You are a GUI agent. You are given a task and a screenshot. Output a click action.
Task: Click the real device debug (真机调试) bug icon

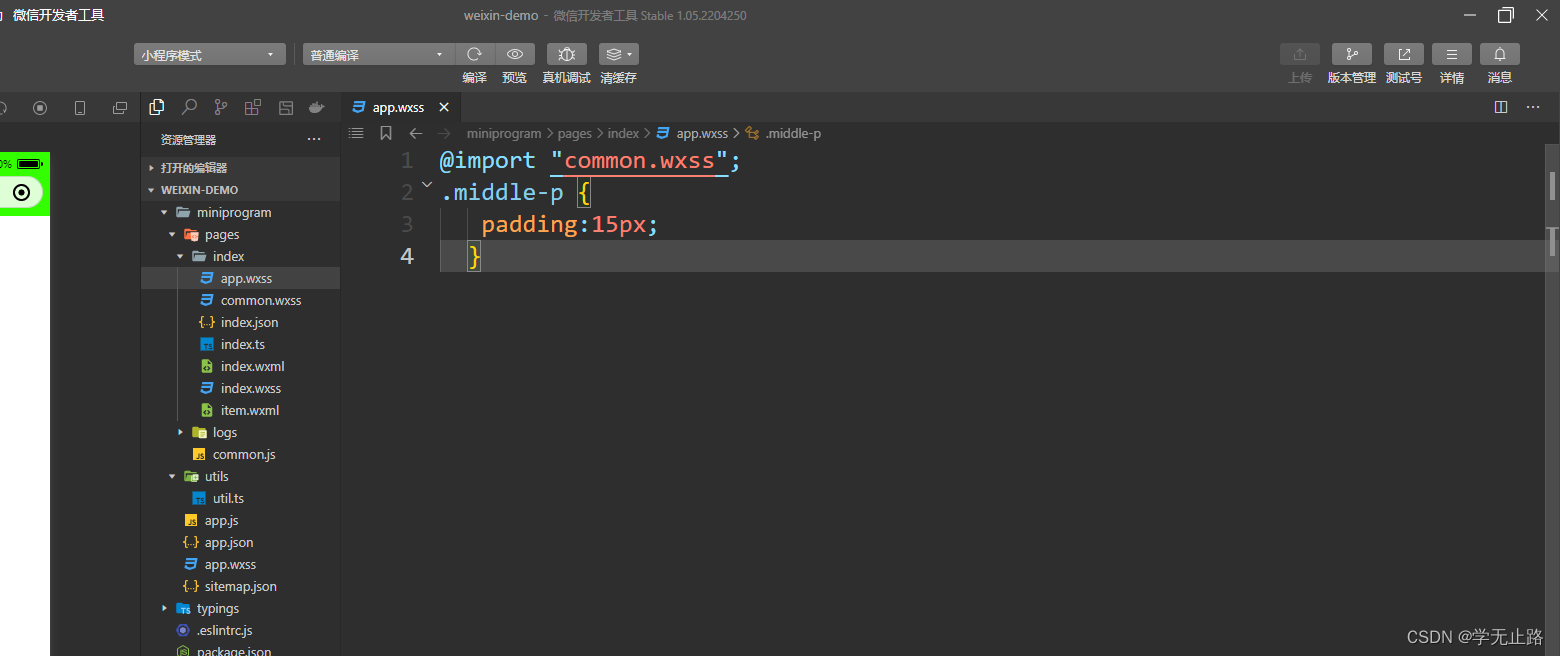tap(567, 54)
